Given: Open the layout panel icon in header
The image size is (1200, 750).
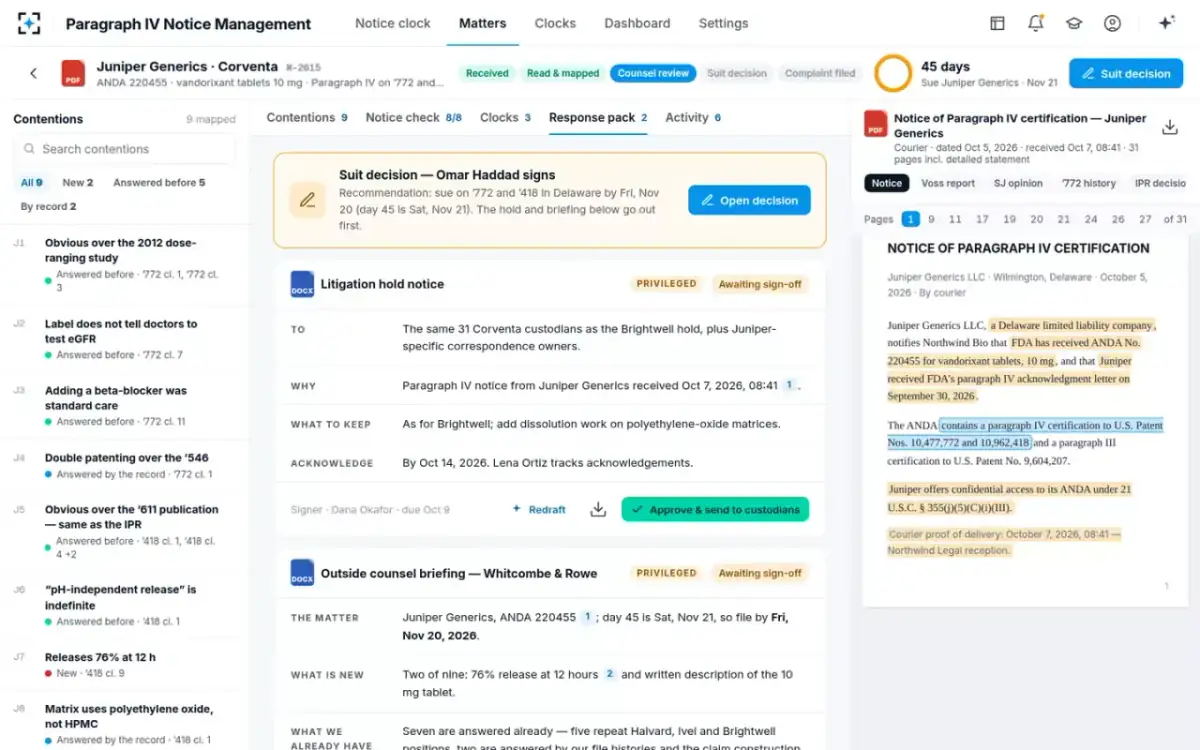Looking at the screenshot, I should coord(997,23).
